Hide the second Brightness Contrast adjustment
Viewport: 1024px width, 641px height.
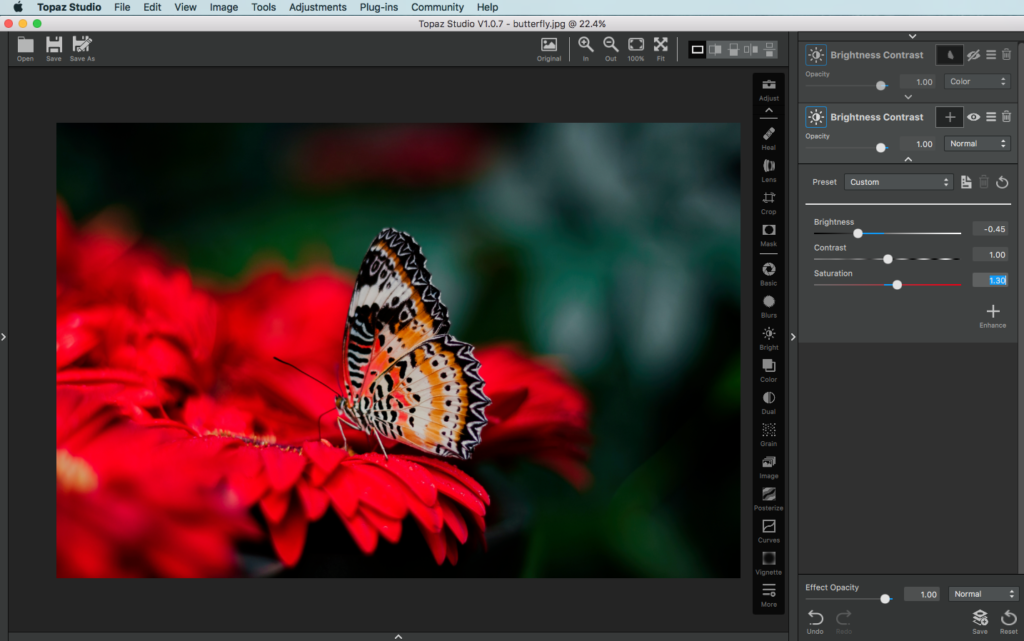[x=973, y=117]
